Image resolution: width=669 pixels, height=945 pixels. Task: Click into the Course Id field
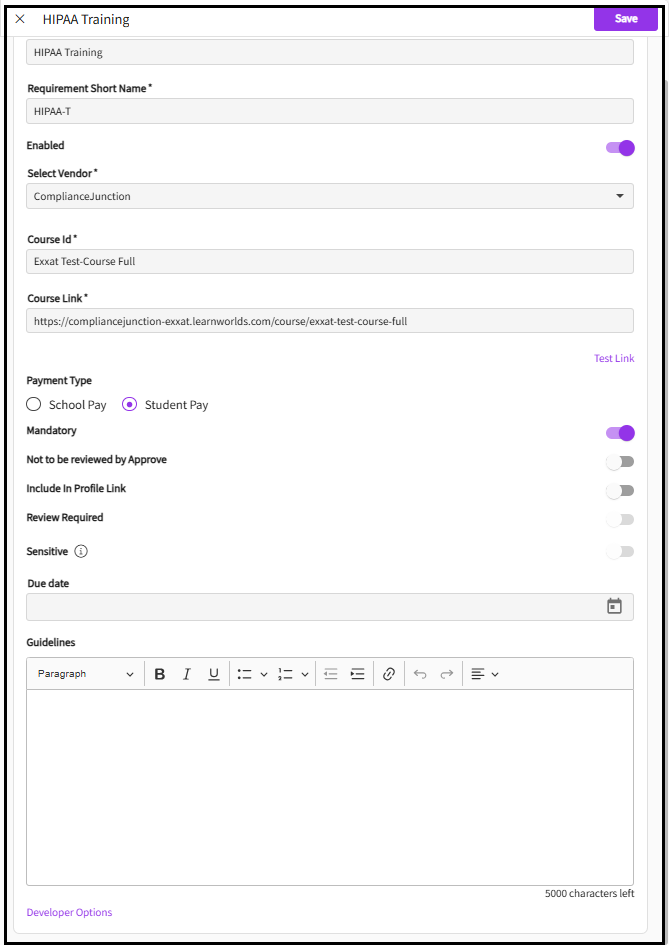(x=329, y=261)
